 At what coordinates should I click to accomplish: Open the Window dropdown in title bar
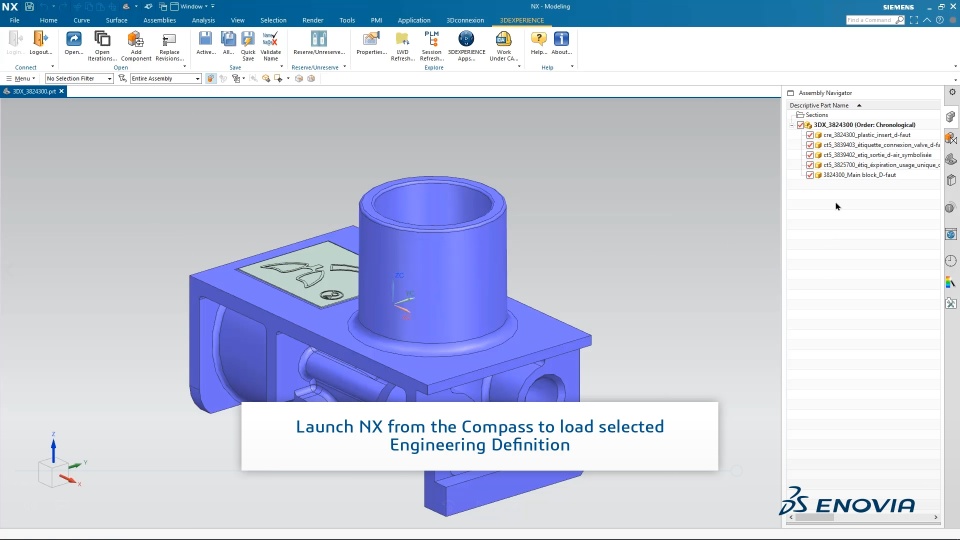pos(194,6)
